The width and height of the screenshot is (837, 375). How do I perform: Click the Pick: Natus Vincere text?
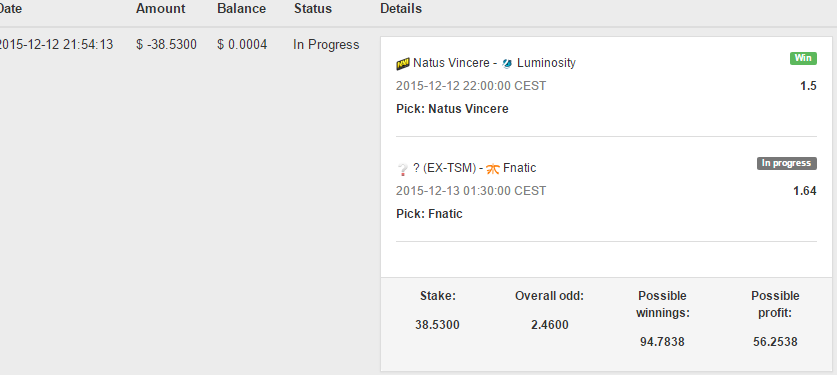pos(452,109)
